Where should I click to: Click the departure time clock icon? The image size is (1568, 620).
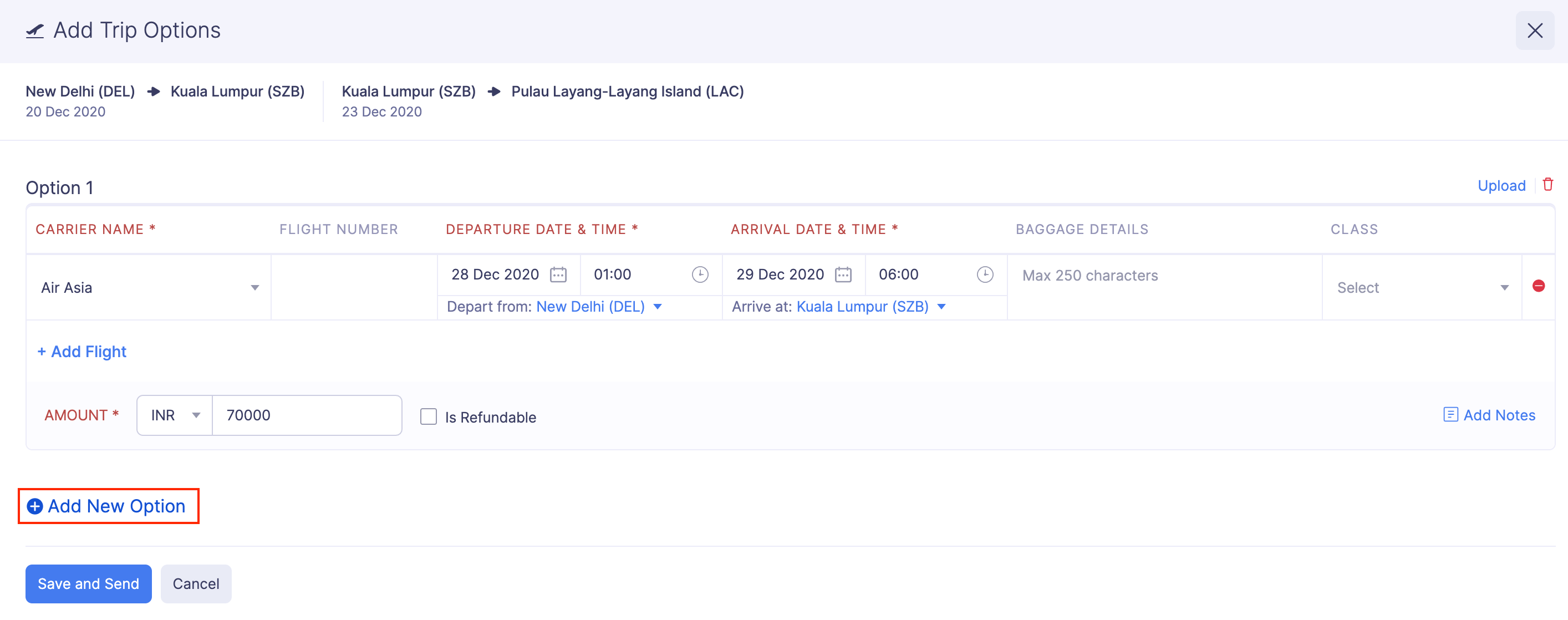pos(699,275)
